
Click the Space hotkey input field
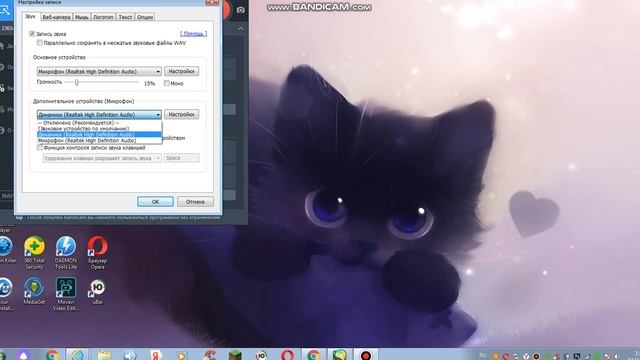pyautogui.click(x=182, y=158)
